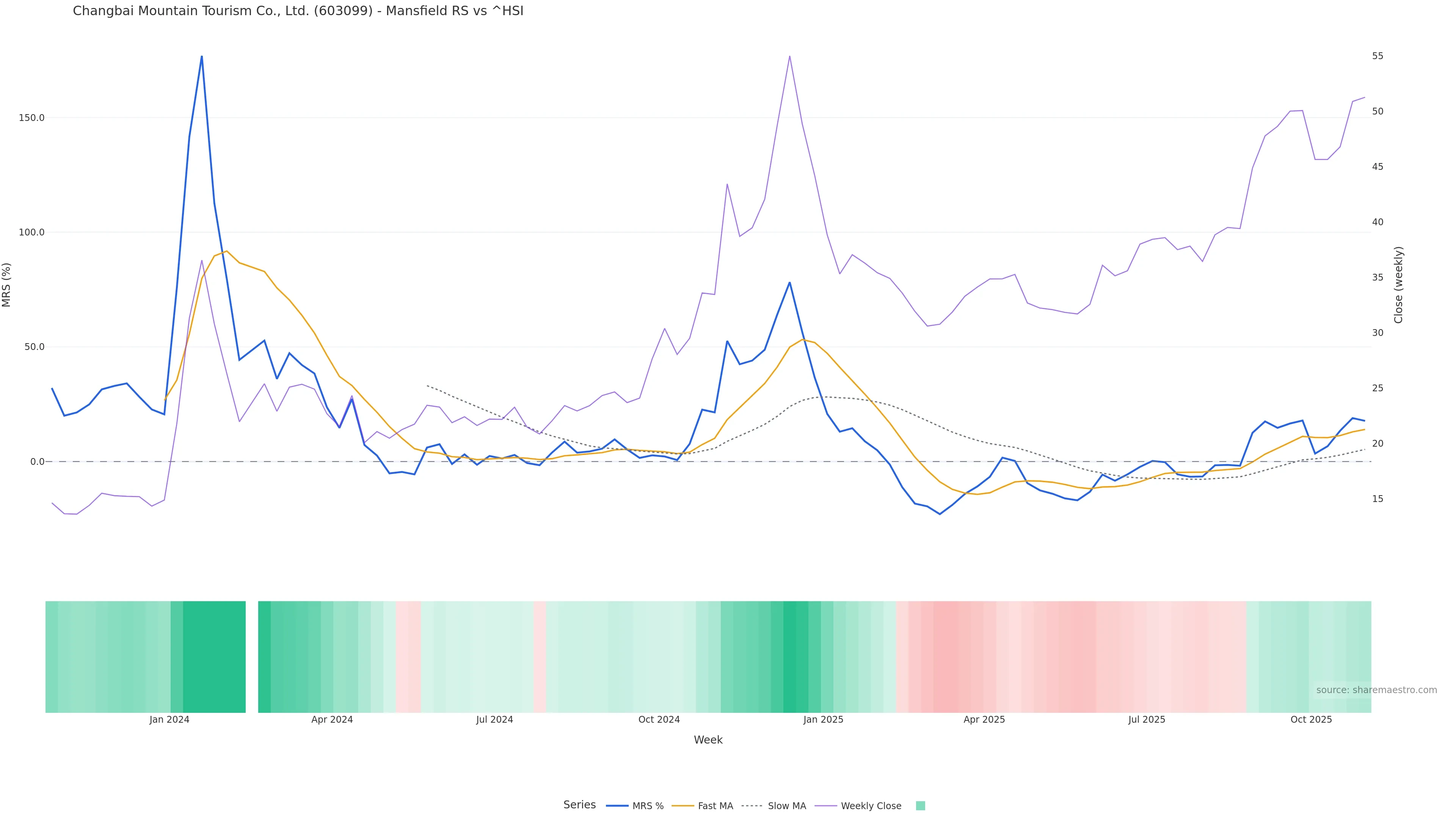Screen dimensions: 1456x819
Task: Click the orange Fast MA legend line icon
Action: (x=683, y=806)
